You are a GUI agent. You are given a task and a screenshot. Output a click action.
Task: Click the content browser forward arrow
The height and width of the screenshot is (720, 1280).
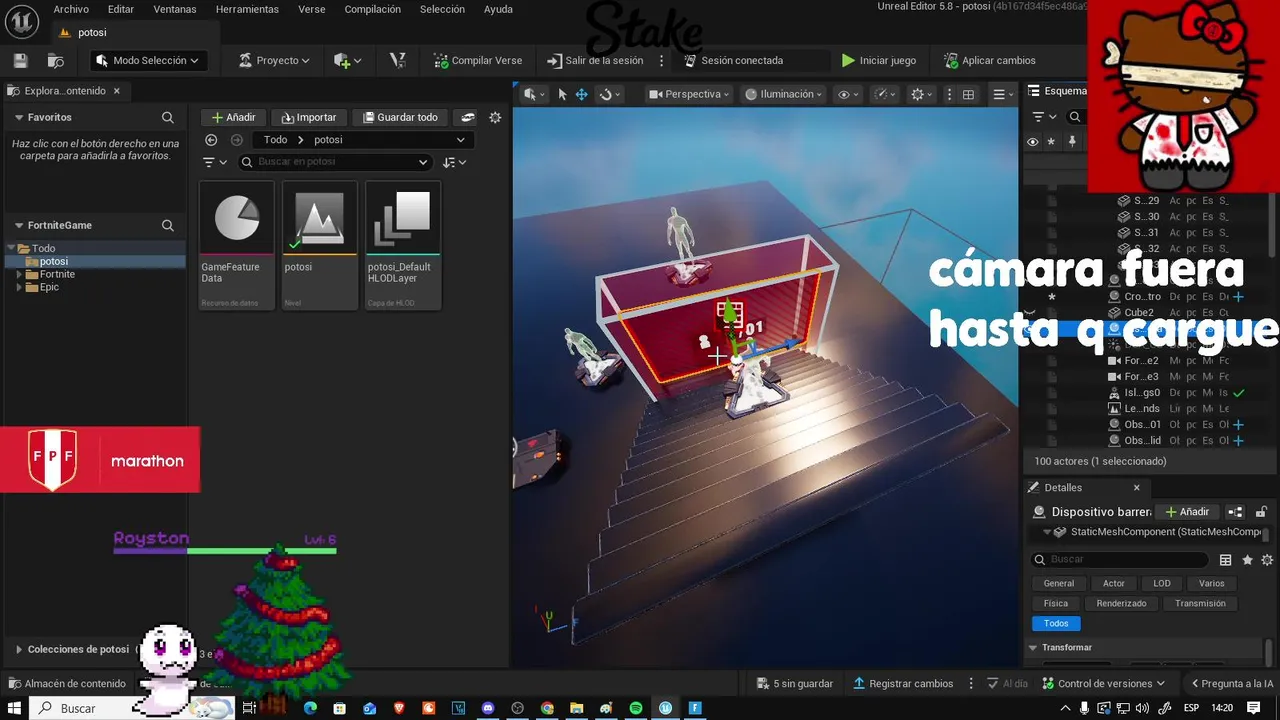pos(237,140)
